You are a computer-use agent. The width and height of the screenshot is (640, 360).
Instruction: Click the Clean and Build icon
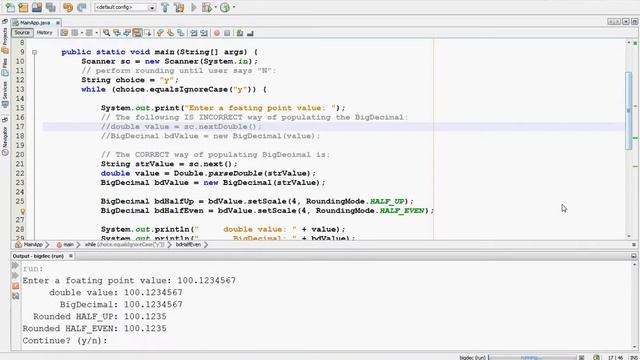179,7
